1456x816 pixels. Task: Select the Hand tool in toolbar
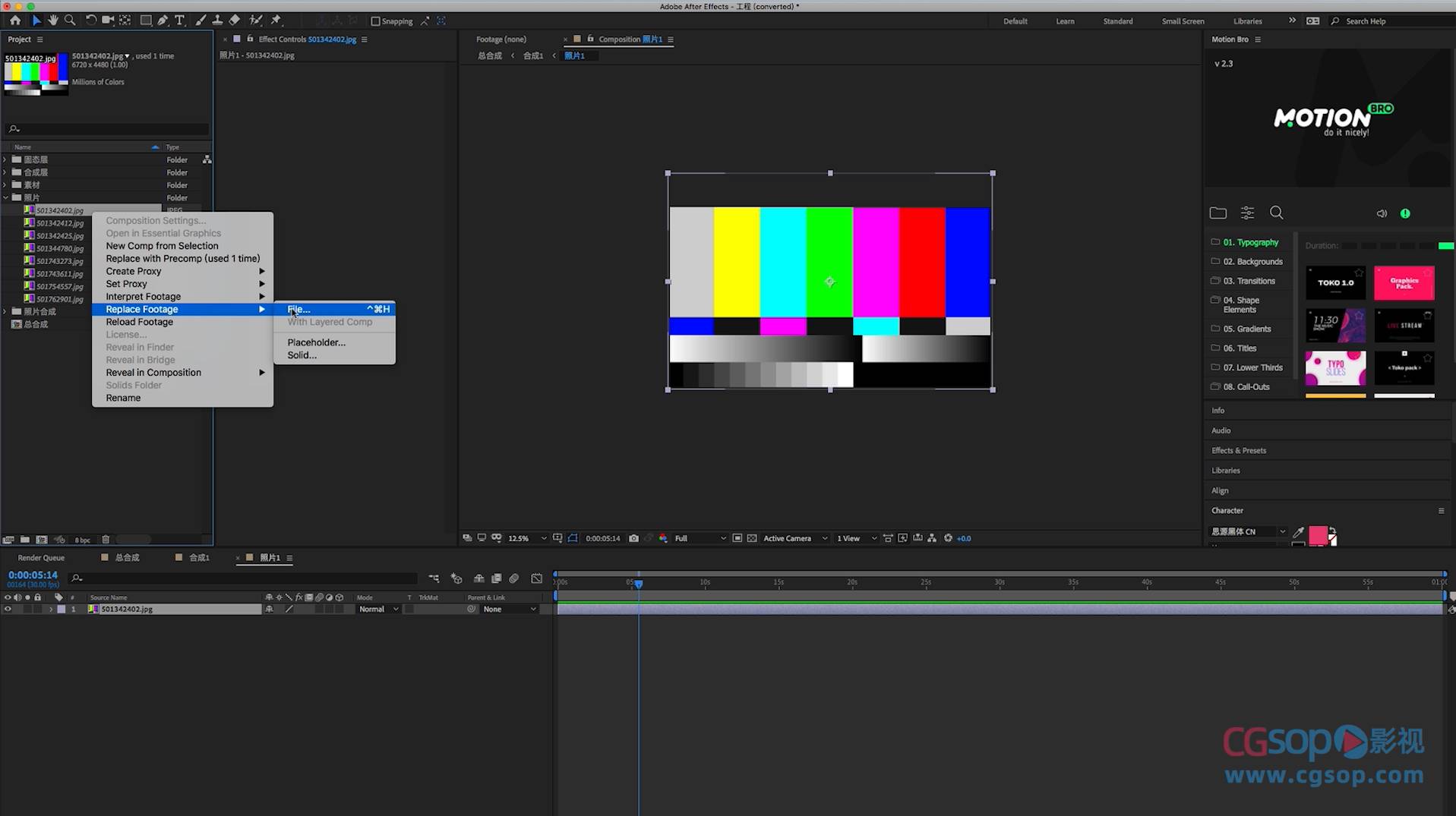coord(53,20)
